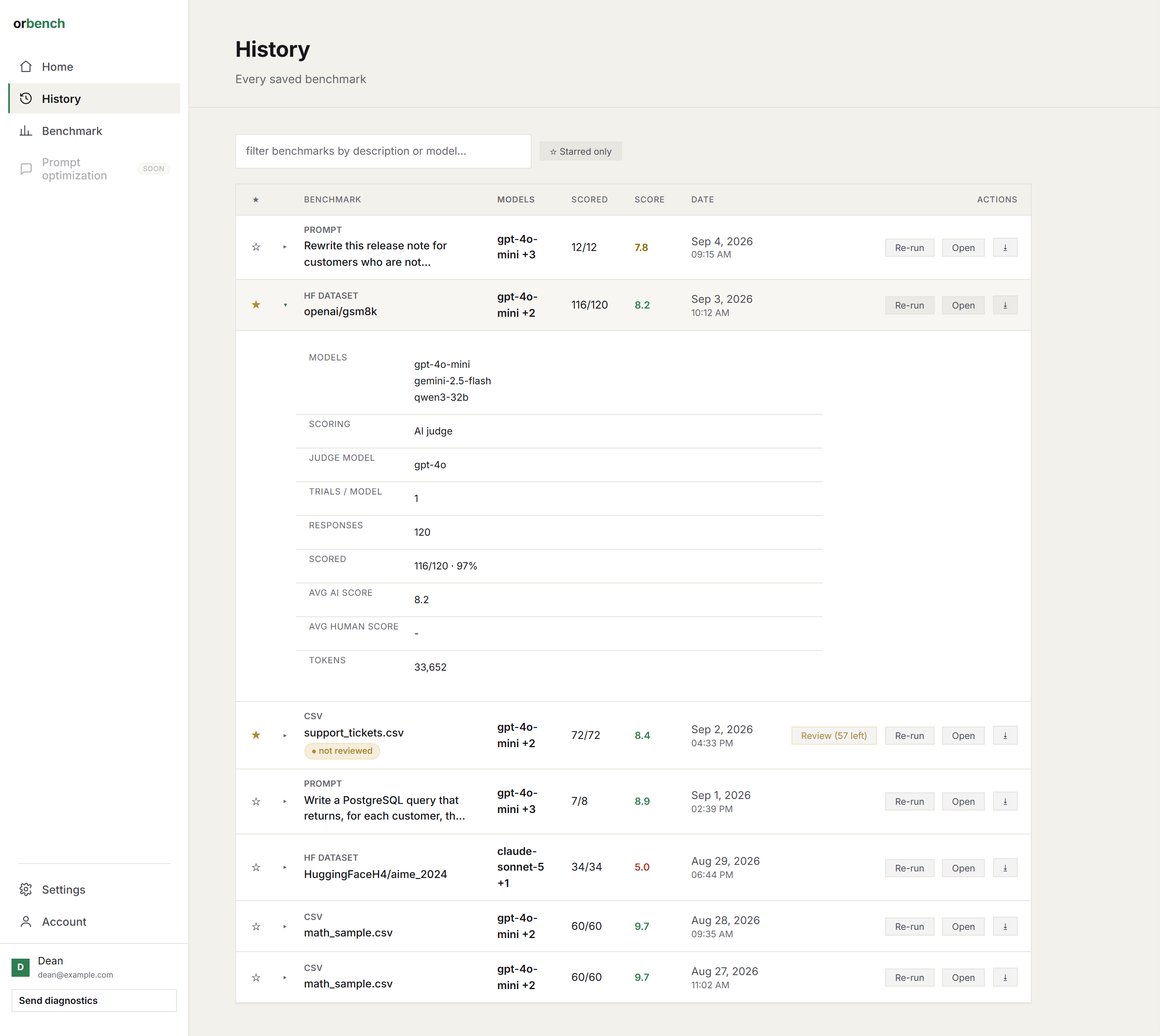Click the openai/gsm8k benchmark name
This screenshot has width=1160, height=1036.
click(340, 311)
